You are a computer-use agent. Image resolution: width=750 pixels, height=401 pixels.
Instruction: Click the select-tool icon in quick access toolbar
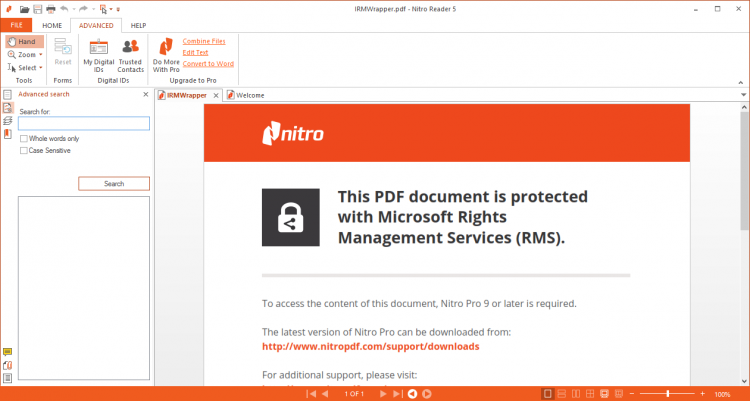103,9
